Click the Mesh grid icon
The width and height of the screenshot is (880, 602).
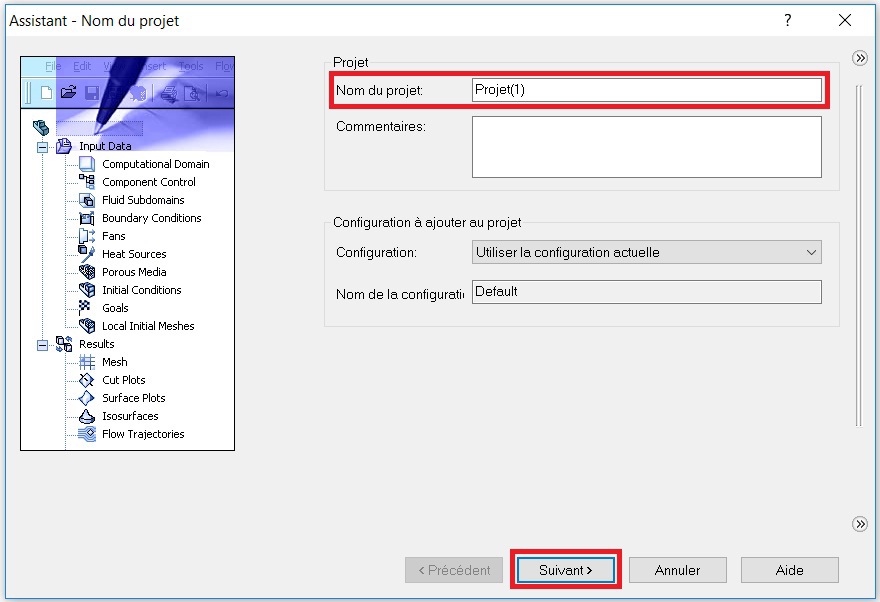click(x=86, y=362)
